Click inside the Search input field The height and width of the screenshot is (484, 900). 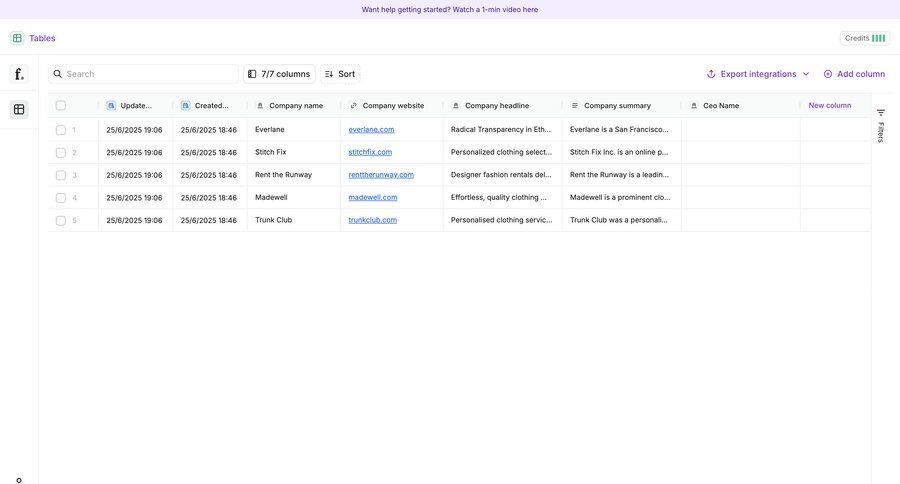point(150,74)
